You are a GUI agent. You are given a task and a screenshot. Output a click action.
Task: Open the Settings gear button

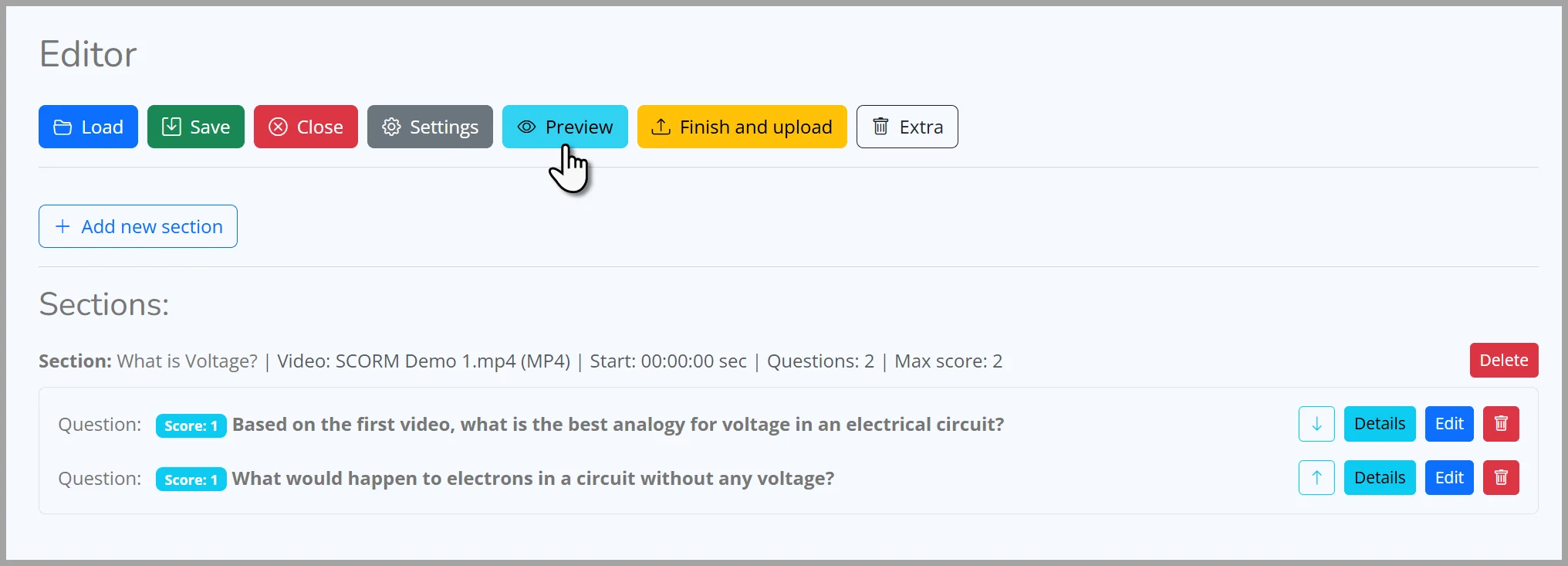click(x=430, y=127)
